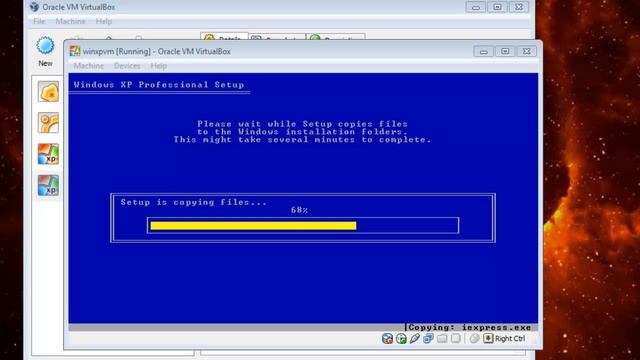
Task: Open the Devices menu in winxpvm window
Action: point(127,66)
